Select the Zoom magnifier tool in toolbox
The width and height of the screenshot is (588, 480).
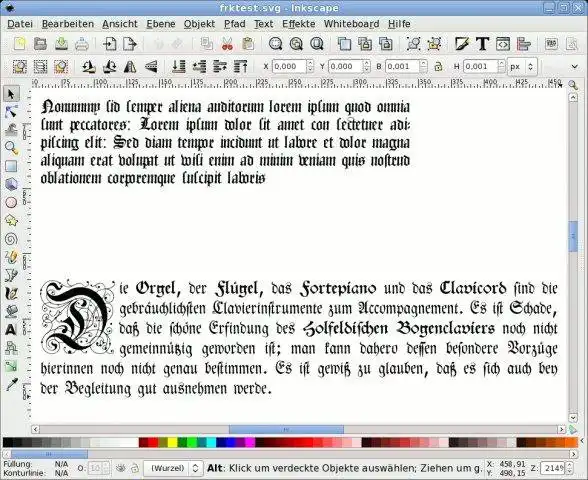(11, 148)
